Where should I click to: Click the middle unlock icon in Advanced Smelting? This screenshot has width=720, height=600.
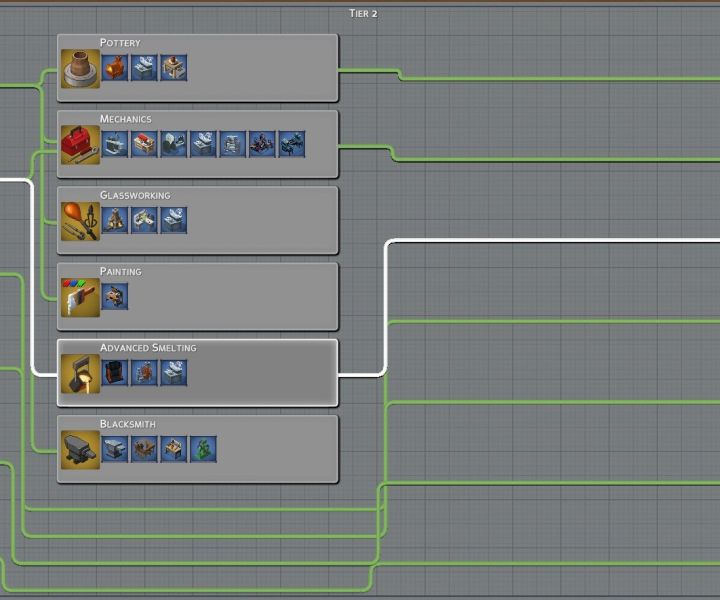pyautogui.click(x=144, y=373)
